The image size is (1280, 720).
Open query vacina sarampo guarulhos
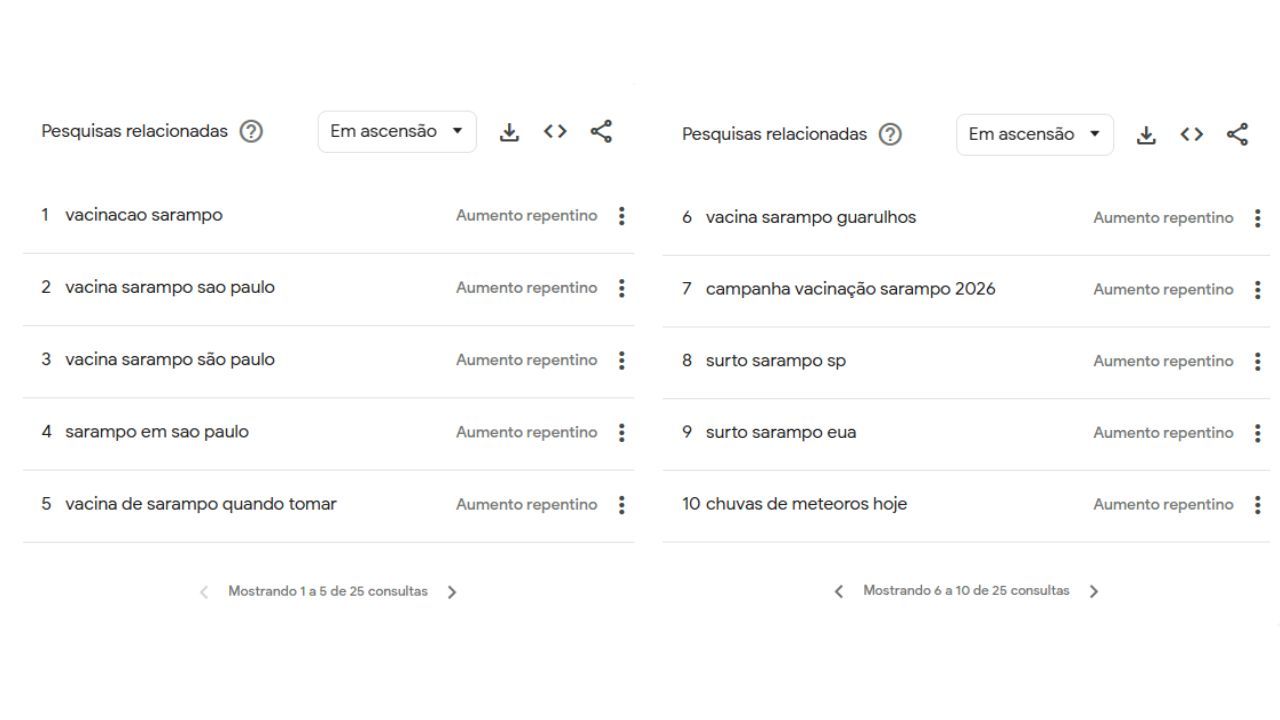pos(811,217)
